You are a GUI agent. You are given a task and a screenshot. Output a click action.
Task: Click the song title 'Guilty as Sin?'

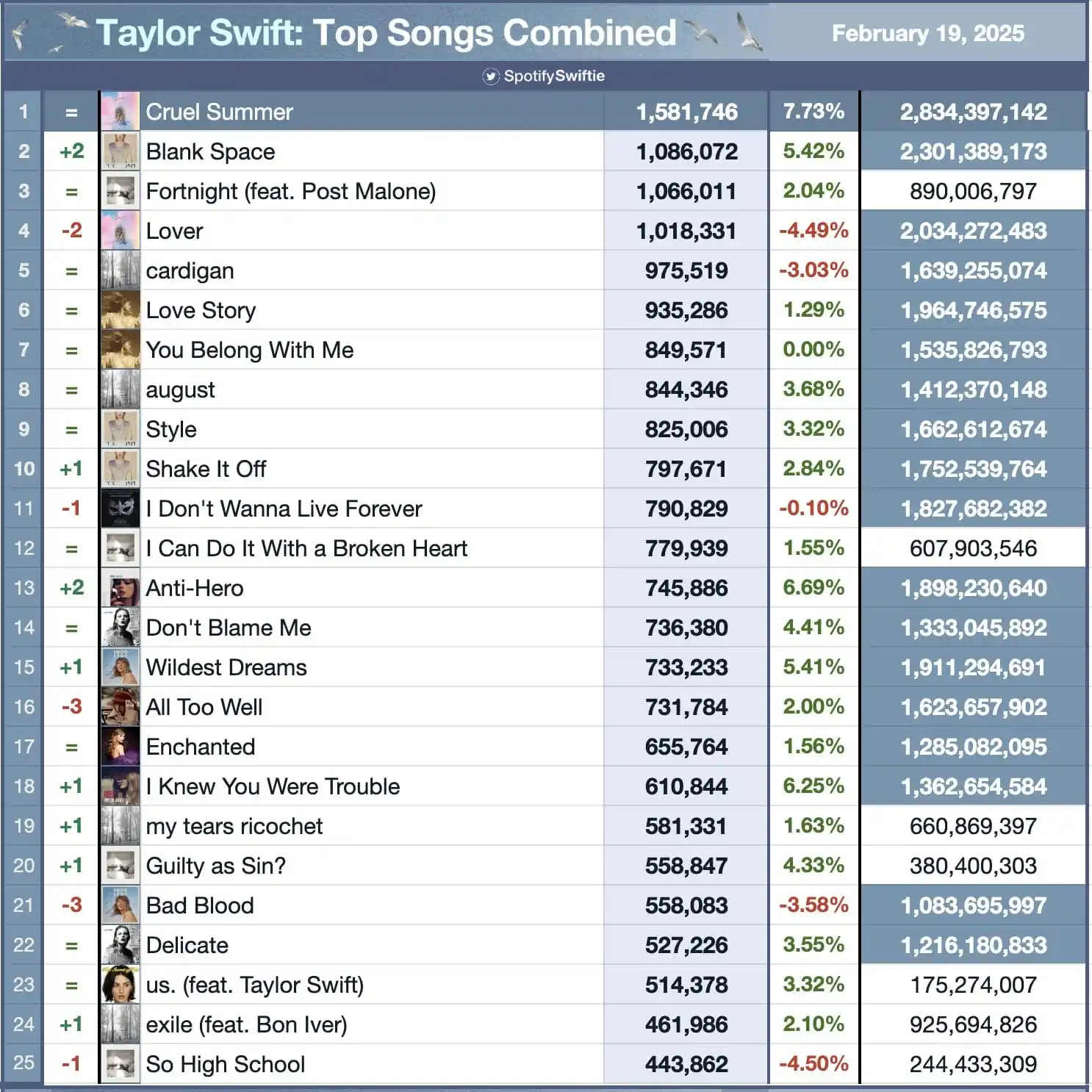[x=215, y=866]
